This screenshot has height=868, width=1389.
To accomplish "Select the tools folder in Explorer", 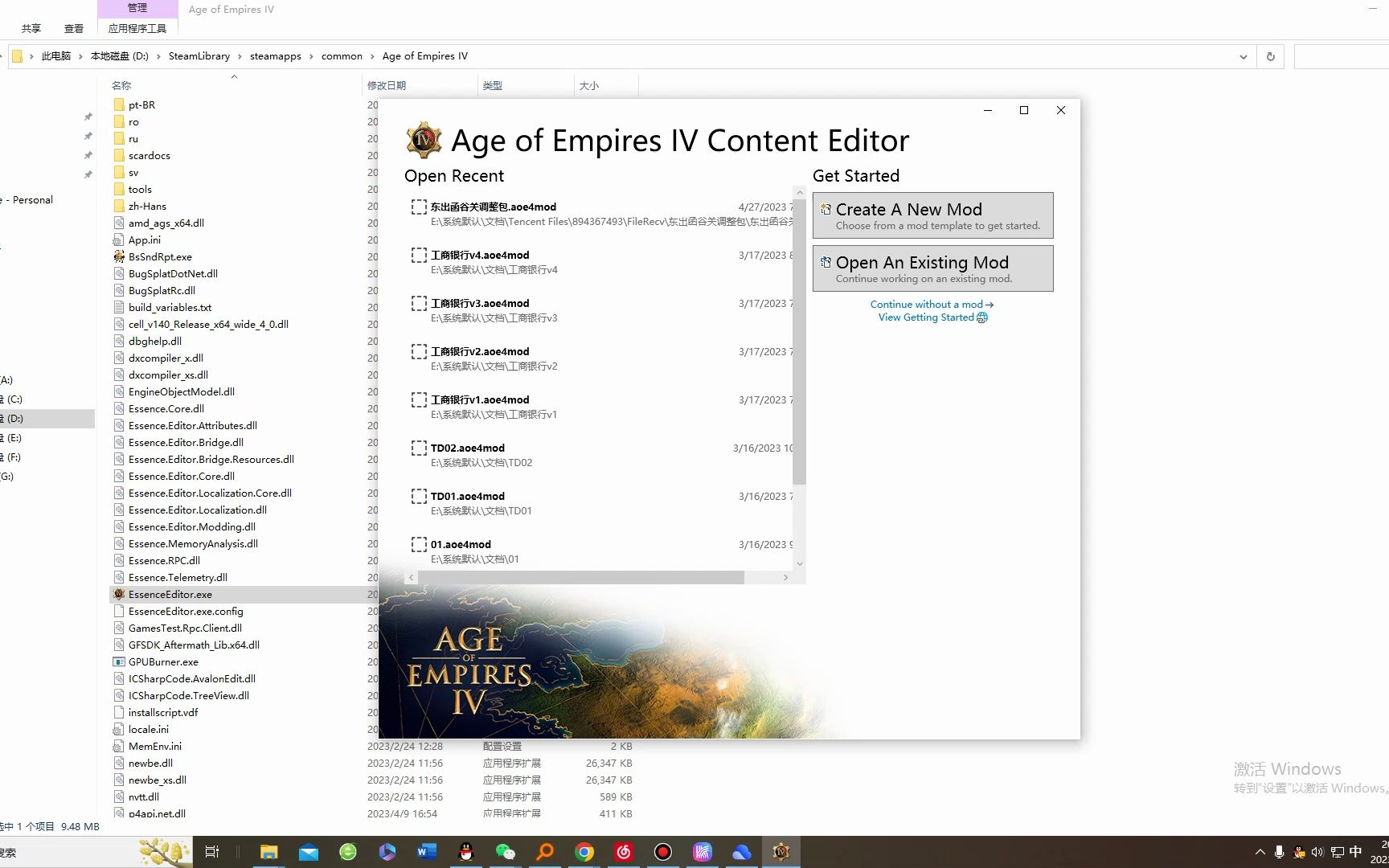I will (140, 190).
